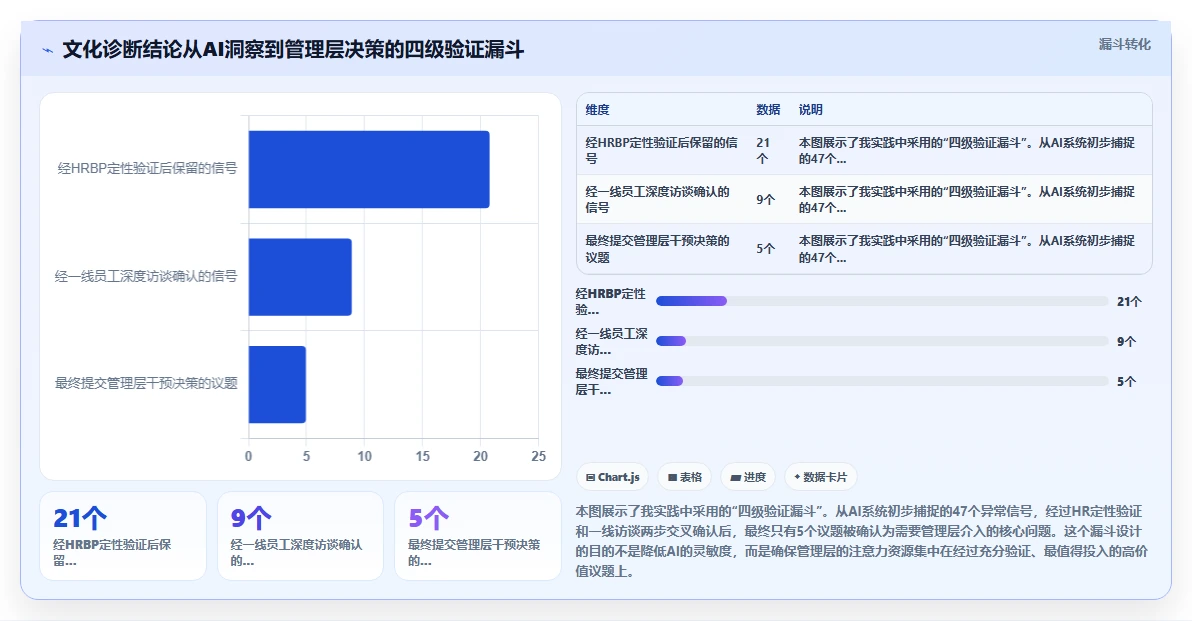Click chart axis label 最终提交管理层干预决策的议题
The height and width of the screenshot is (621, 1192).
coord(146,383)
